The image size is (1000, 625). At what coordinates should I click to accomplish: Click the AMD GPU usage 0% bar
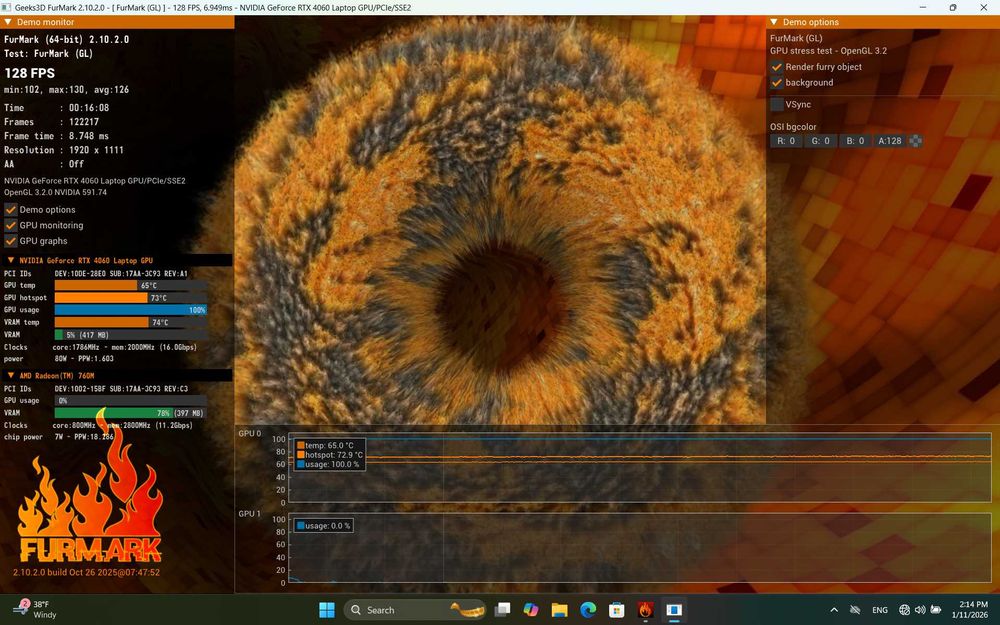[x=131, y=401]
